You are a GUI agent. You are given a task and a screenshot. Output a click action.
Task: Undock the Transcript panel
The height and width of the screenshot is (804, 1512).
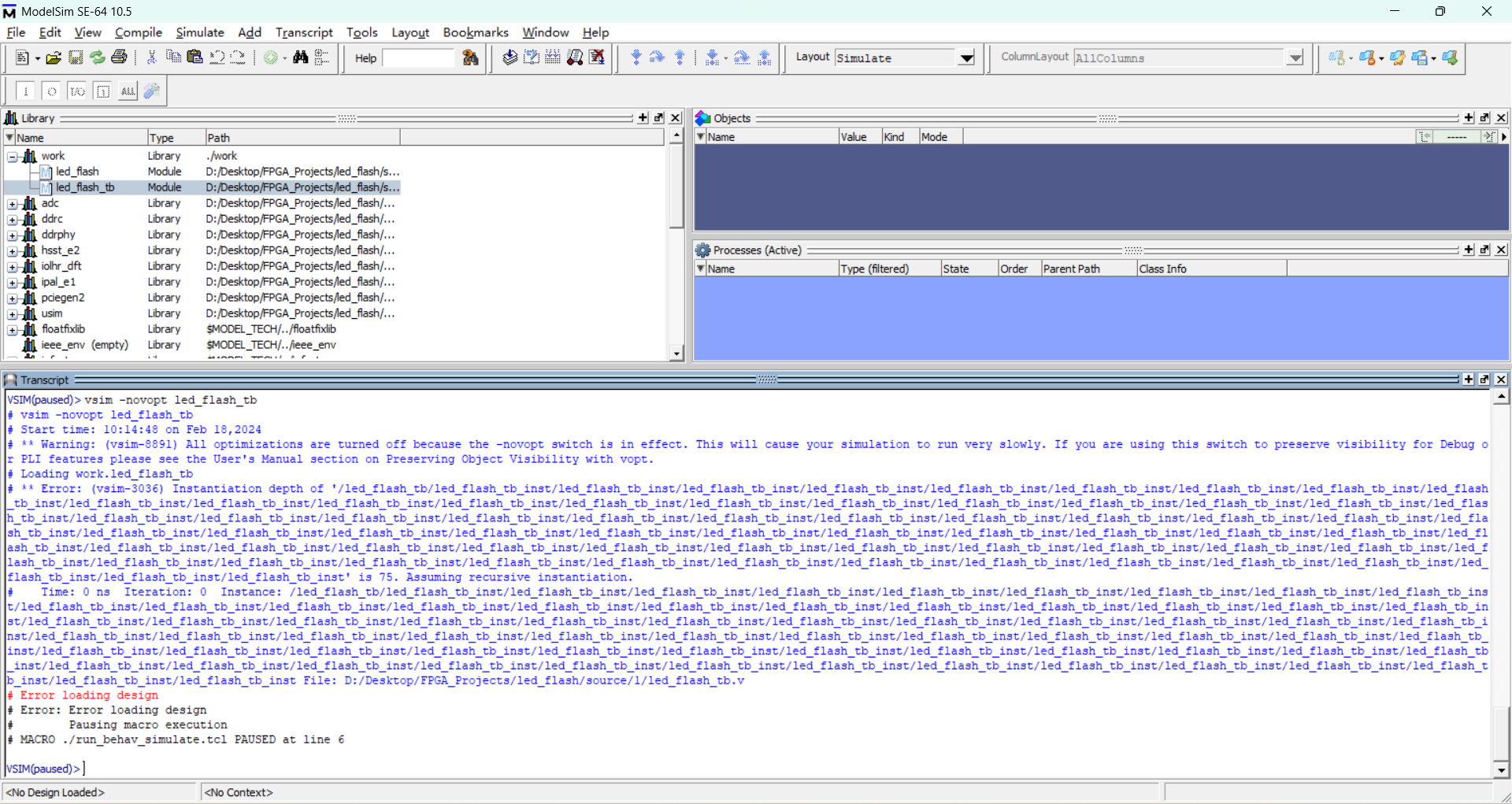point(1484,380)
